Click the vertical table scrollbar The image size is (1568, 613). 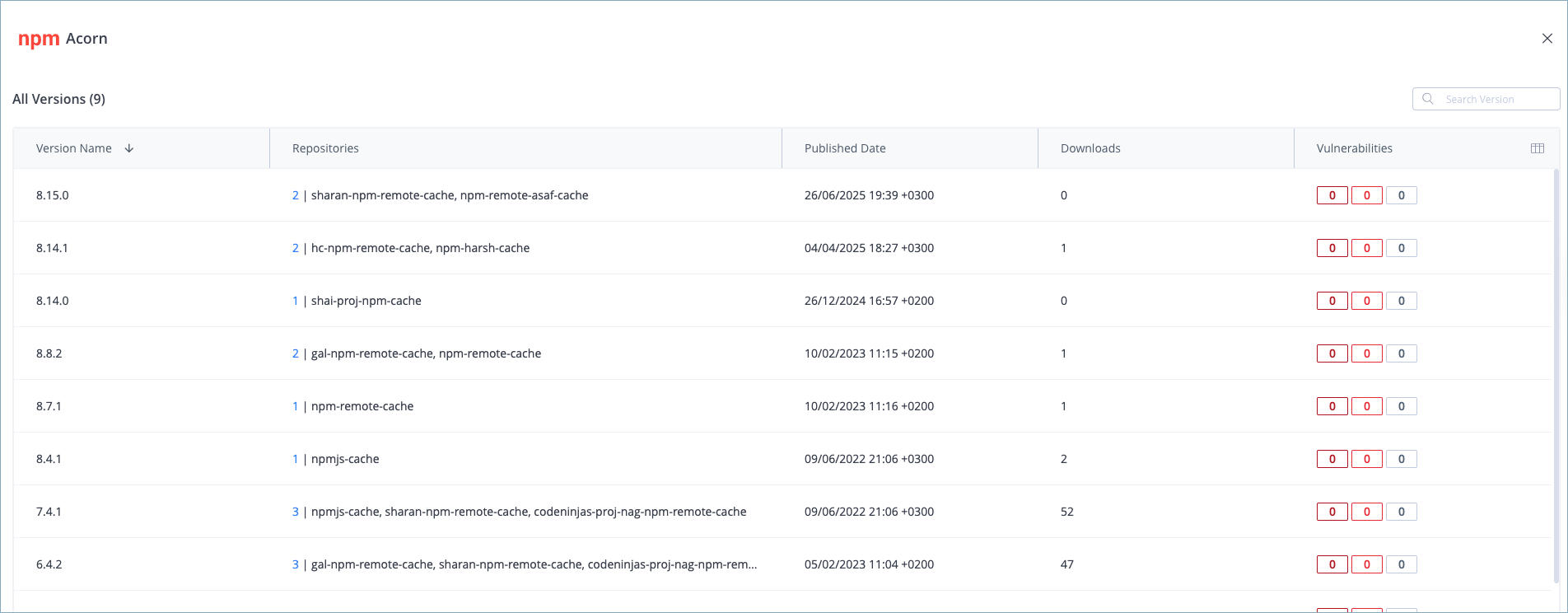pyautogui.click(x=1555, y=375)
